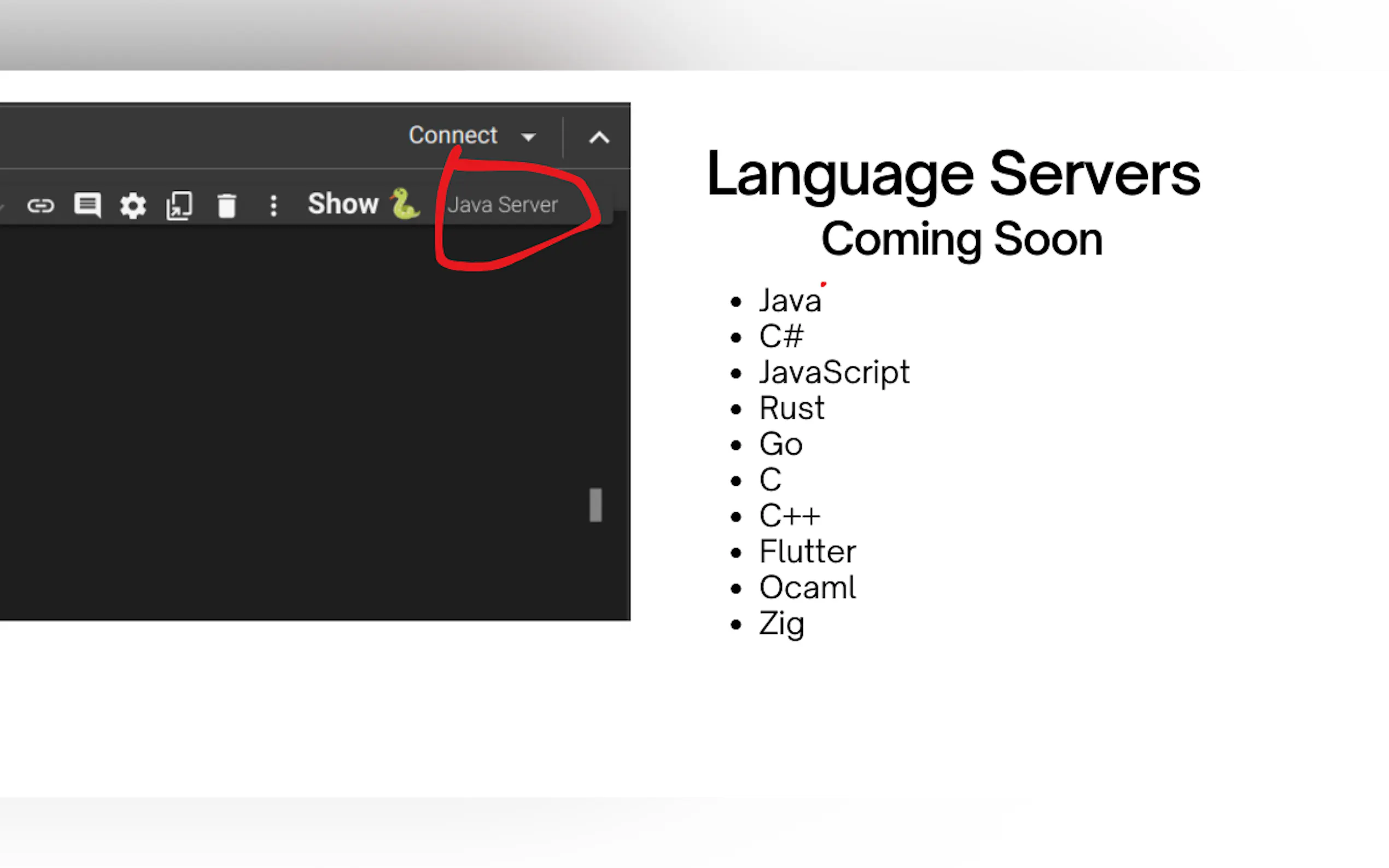Click the Show button in the toolbar
The width and height of the screenshot is (1389, 868).
click(x=343, y=204)
